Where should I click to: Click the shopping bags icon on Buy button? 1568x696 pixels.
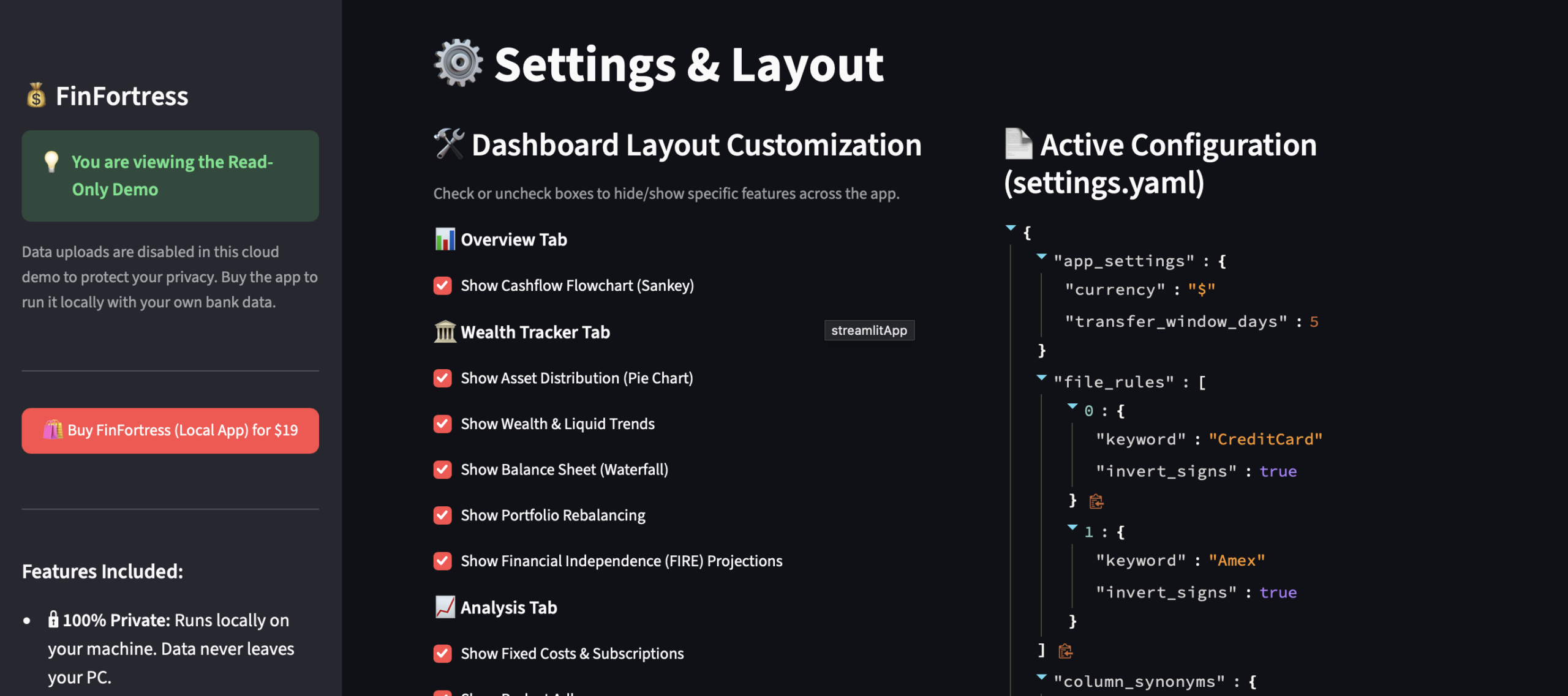(53, 430)
